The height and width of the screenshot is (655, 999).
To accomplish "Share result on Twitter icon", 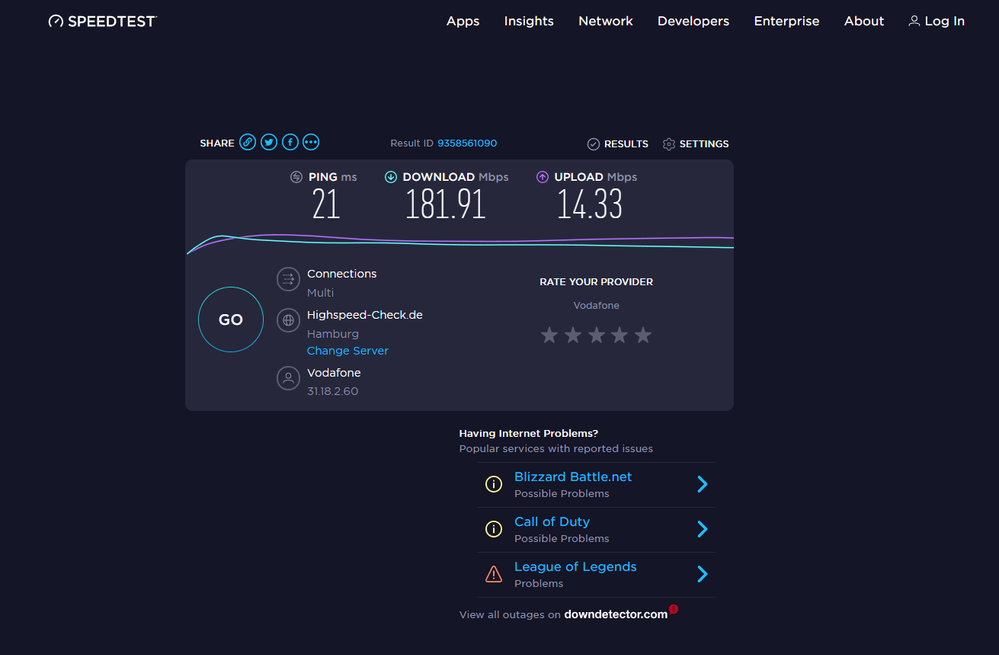I will pos(269,142).
